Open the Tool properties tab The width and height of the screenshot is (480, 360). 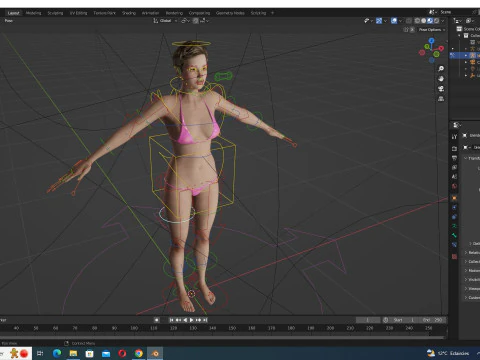tap(454, 137)
